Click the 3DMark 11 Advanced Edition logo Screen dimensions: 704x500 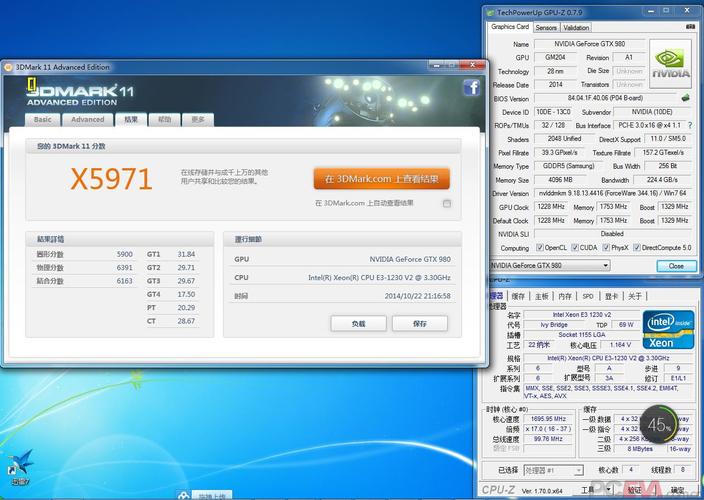point(80,93)
